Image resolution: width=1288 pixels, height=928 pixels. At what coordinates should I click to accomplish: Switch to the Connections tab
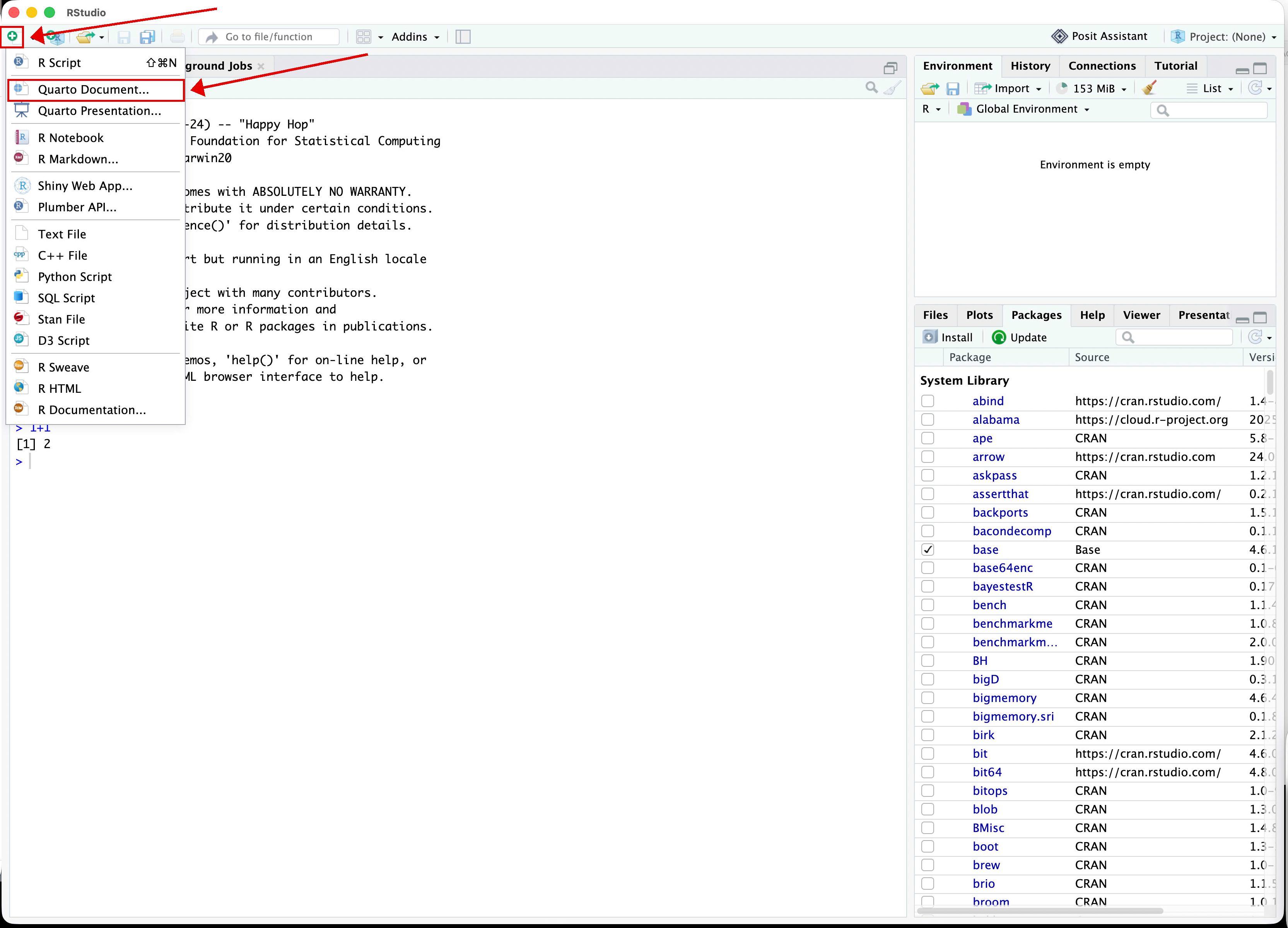[1102, 66]
